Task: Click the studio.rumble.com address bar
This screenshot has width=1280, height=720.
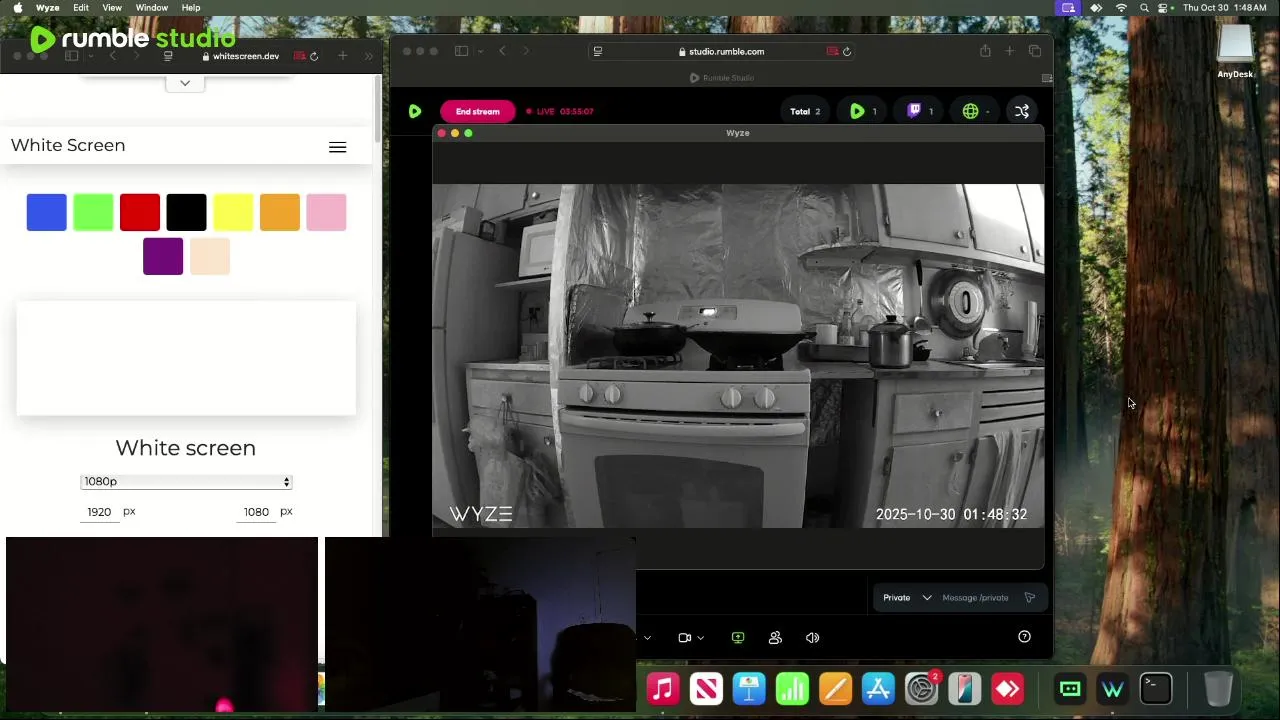Action: click(721, 51)
